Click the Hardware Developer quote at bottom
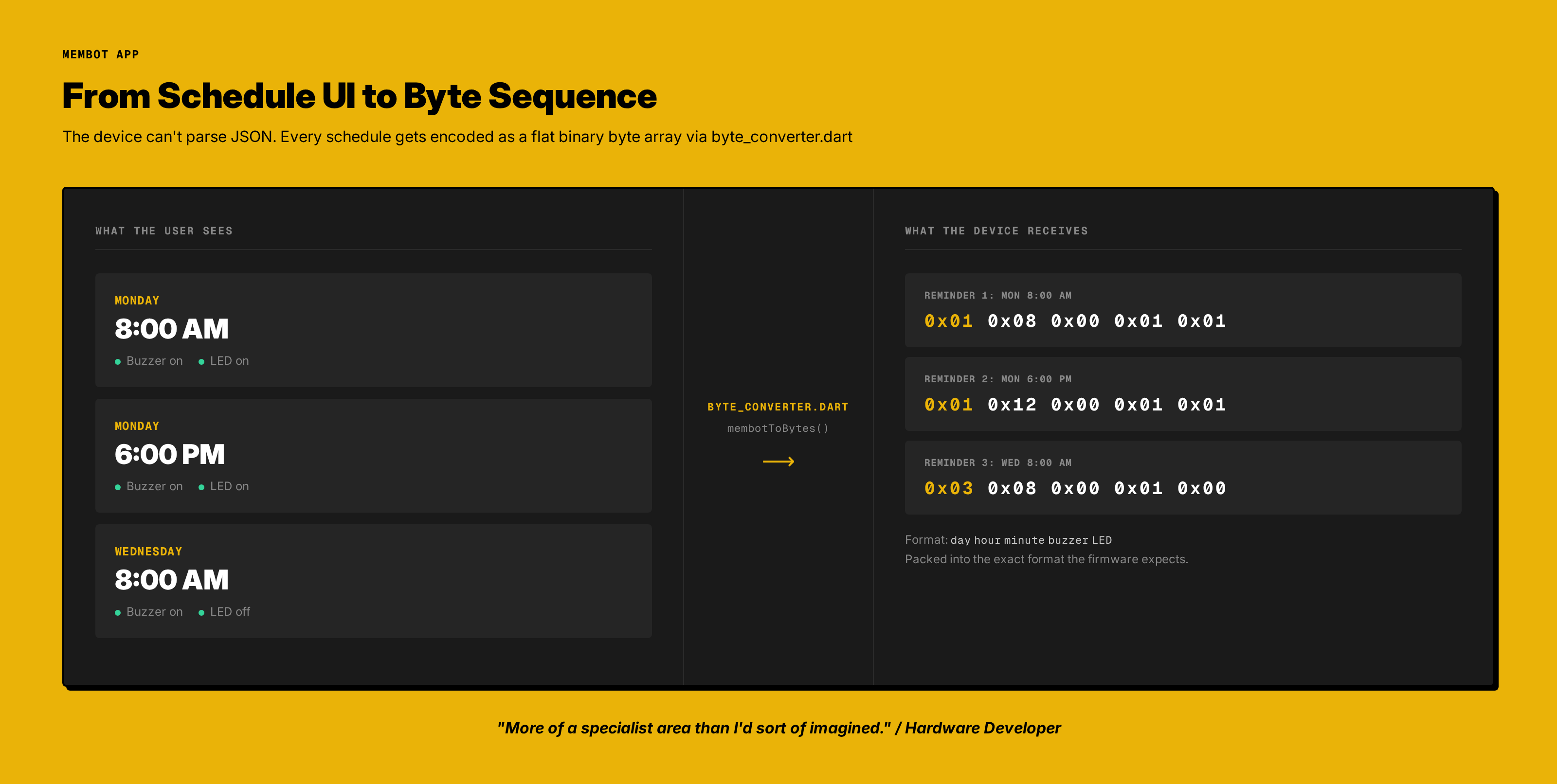The image size is (1557, 784). coord(778,728)
